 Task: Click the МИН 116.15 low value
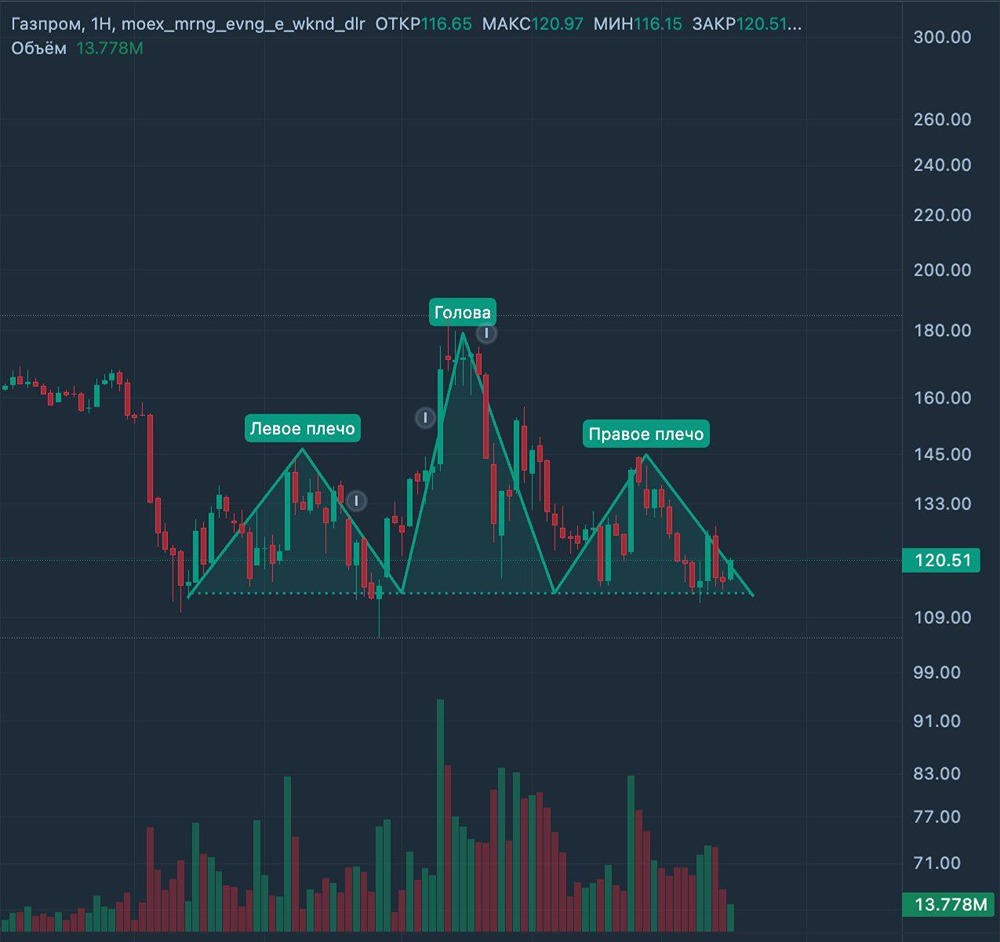(638, 24)
